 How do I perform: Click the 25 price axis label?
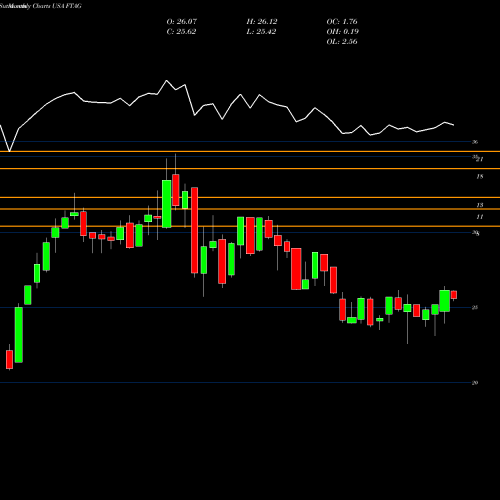475,307
